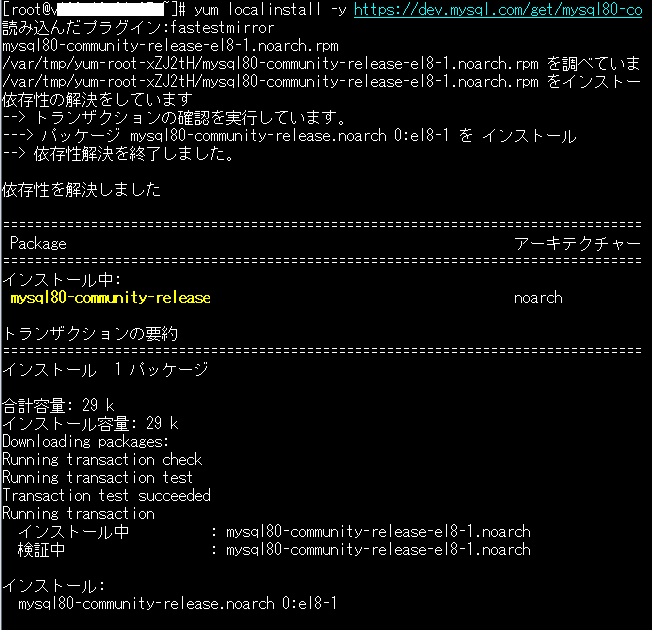Screen dimensions: 652x630
Task: Click the '依存性解決を終了しました。' line
Action: (x=119, y=154)
